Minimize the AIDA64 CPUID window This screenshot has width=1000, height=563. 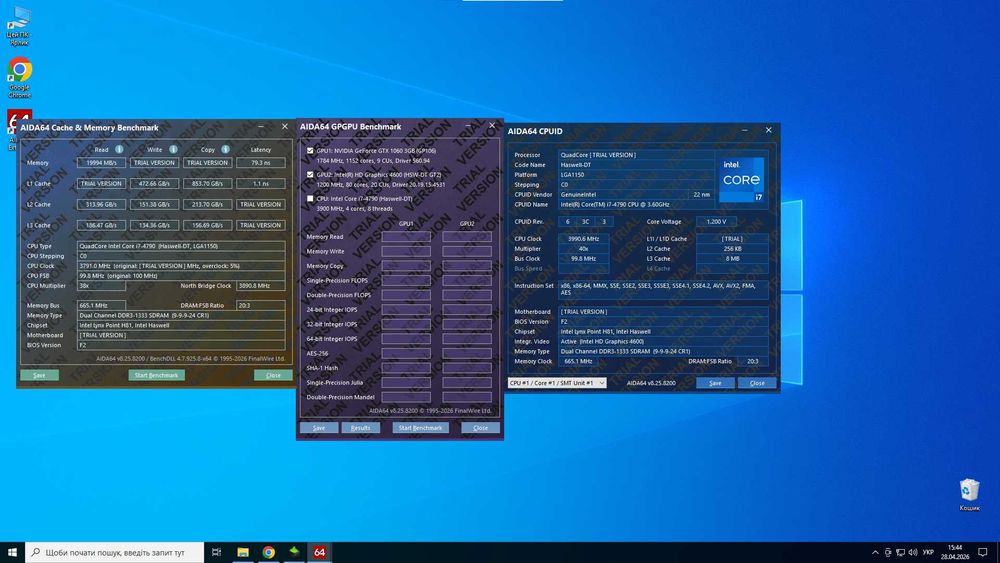(x=744, y=130)
